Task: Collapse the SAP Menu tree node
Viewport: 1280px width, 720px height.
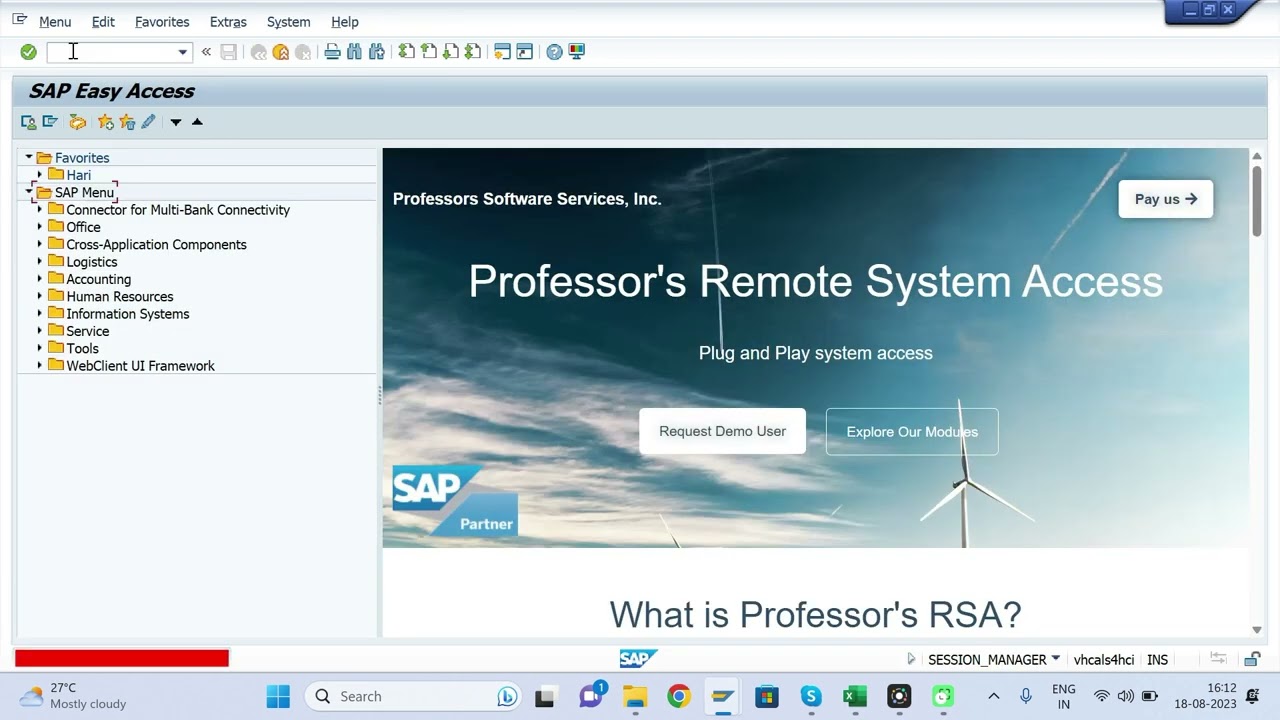Action: [x=29, y=192]
